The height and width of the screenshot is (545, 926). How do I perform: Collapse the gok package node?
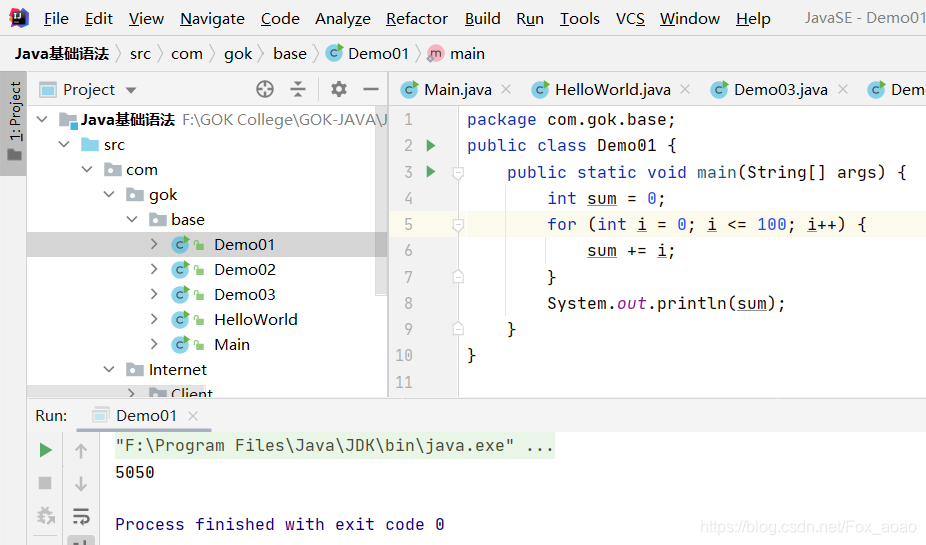[x=109, y=194]
